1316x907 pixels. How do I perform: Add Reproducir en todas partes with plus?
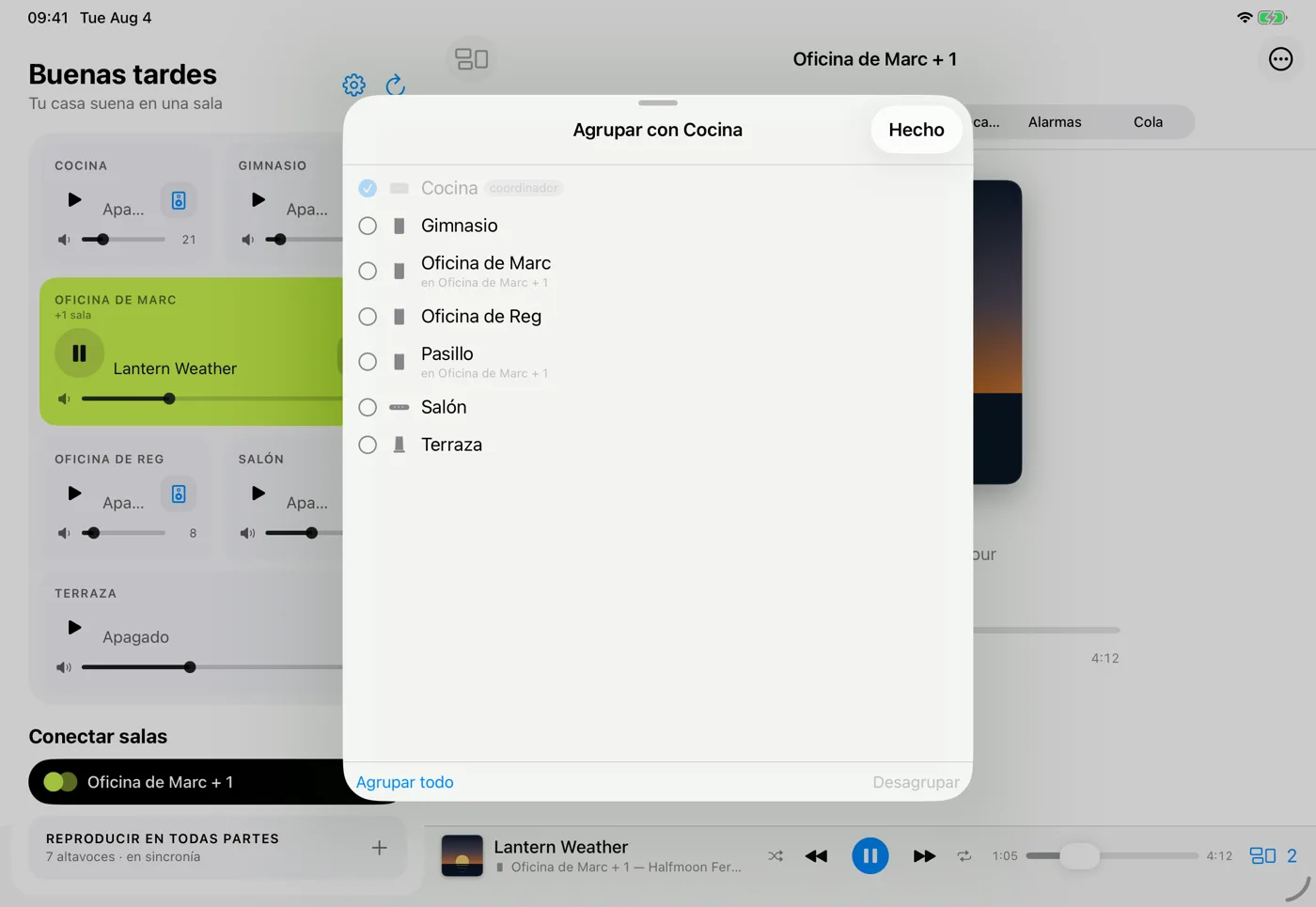[x=379, y=848]
